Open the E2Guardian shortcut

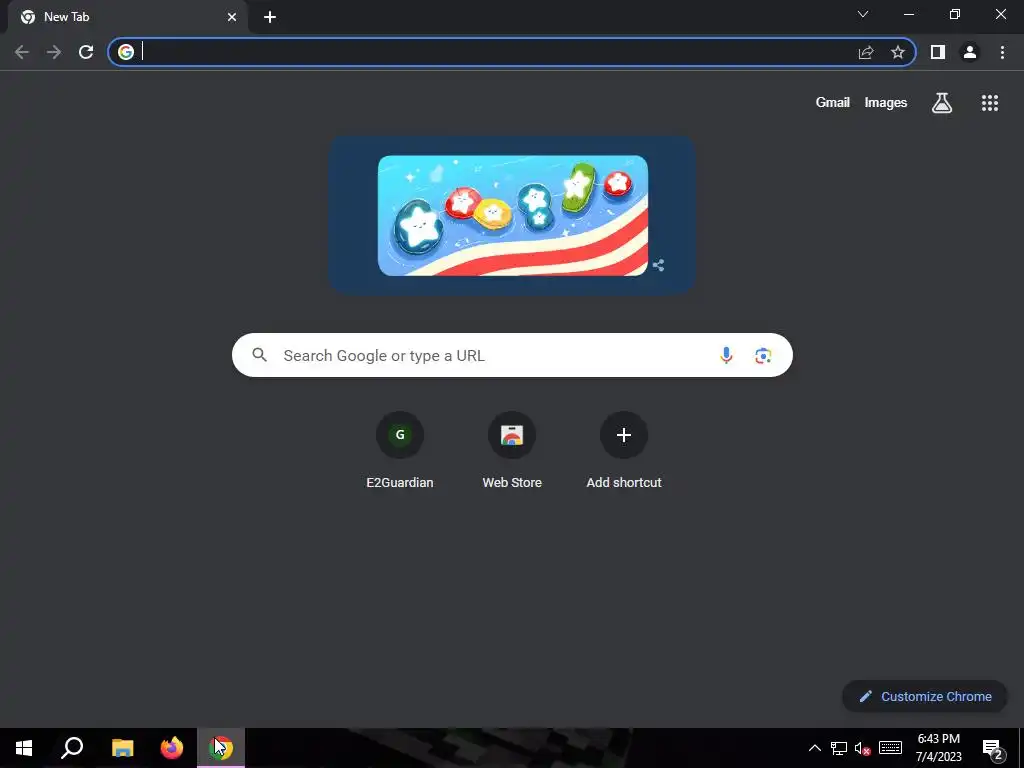click(x=400, y=451)
